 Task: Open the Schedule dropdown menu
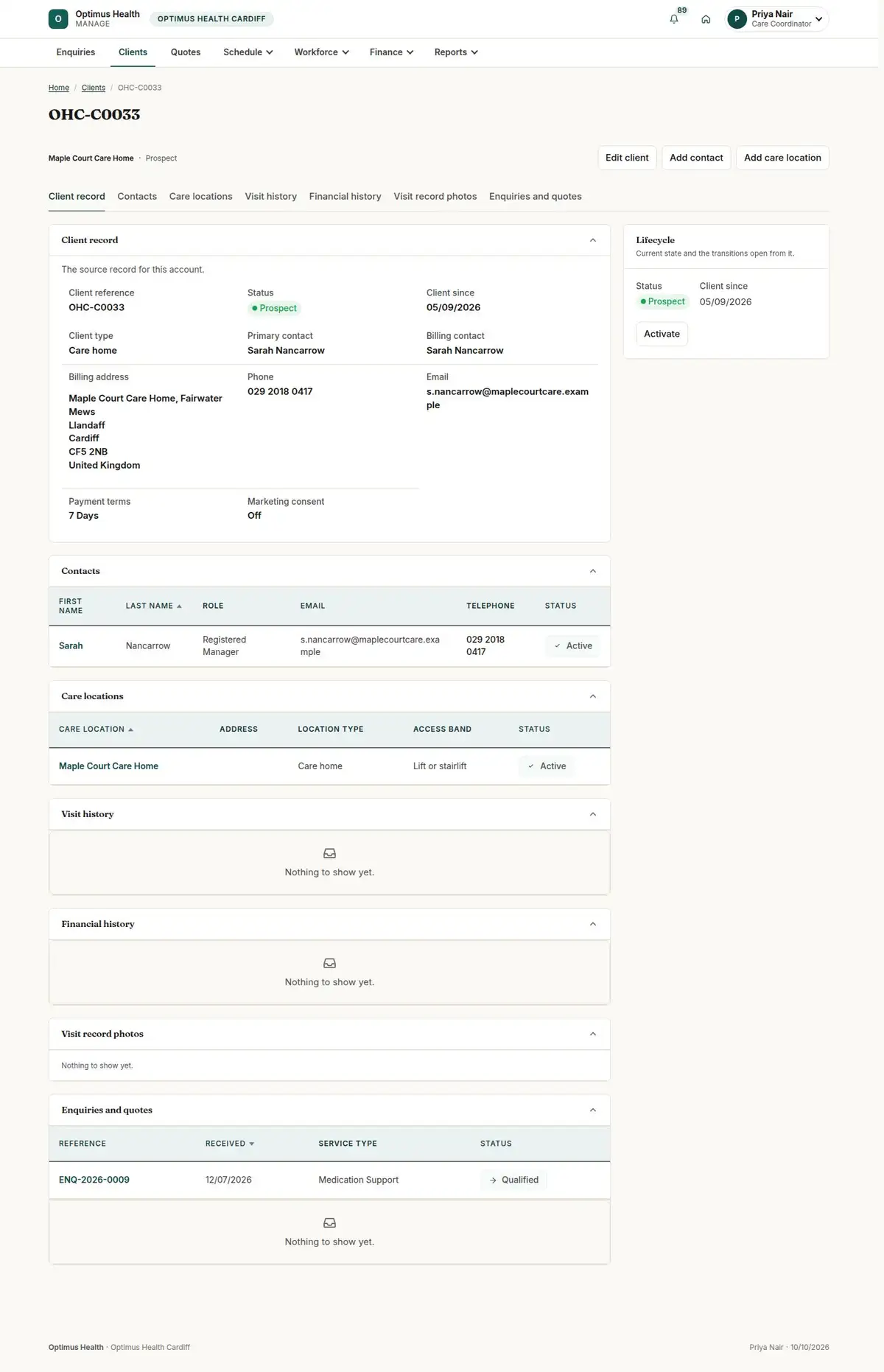[x=248, y=52]
